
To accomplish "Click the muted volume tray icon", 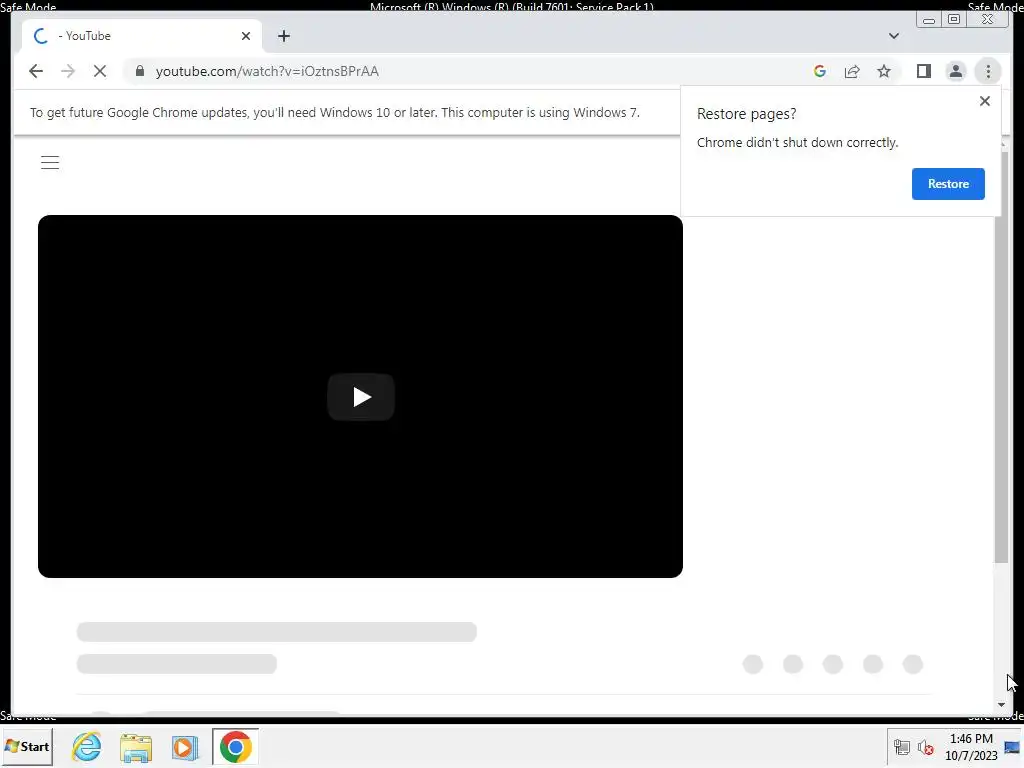I will 925,747.
